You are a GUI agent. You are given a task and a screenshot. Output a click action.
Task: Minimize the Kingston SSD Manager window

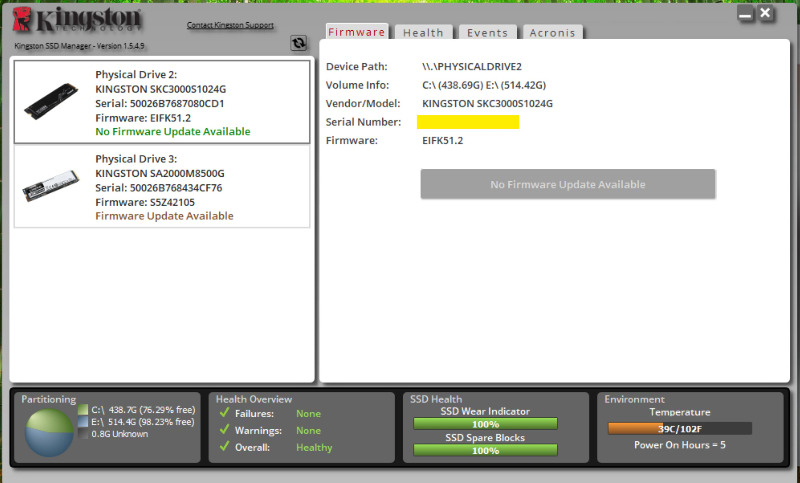coord(745,14)
